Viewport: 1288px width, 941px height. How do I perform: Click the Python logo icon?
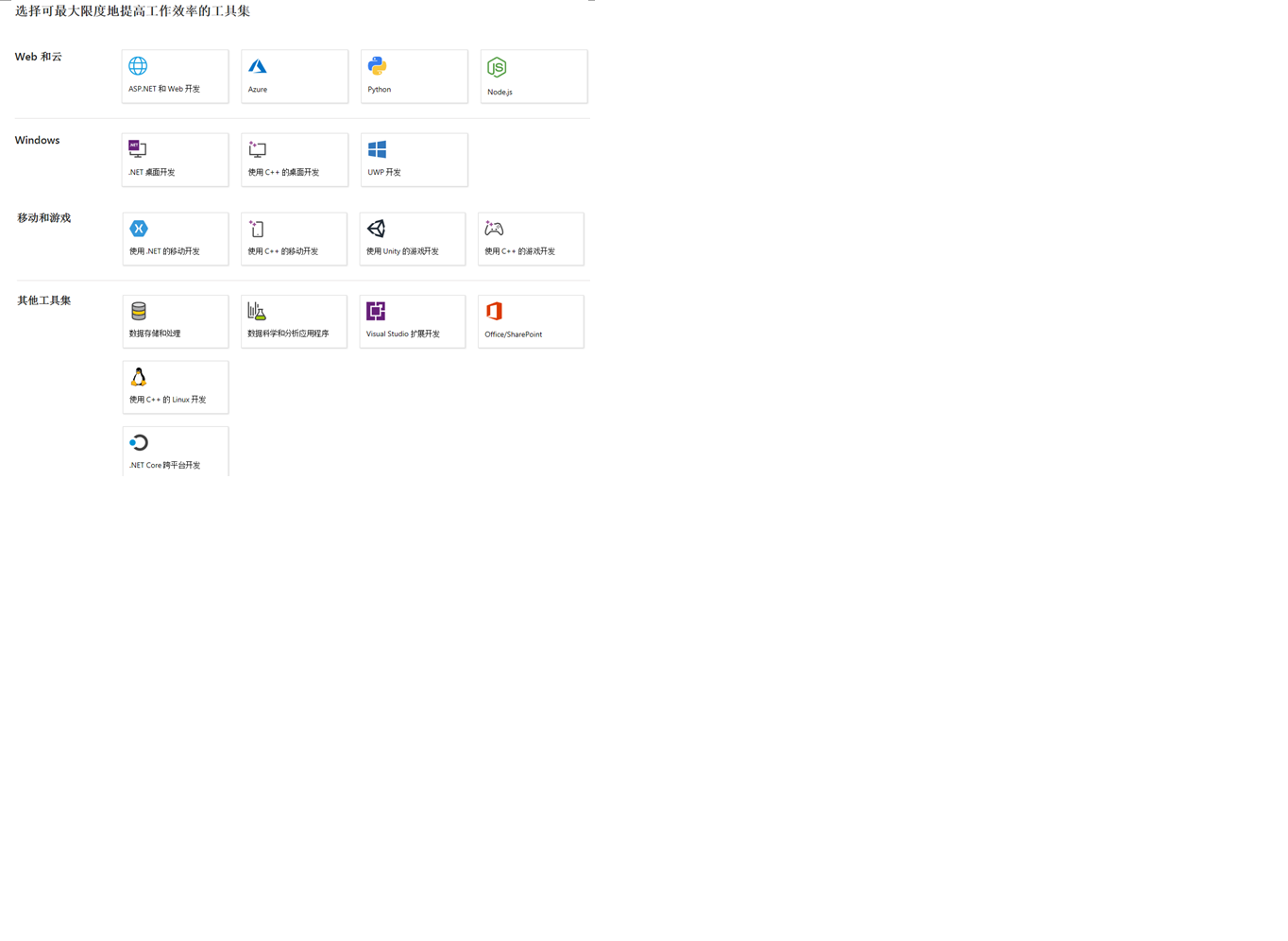377,66
